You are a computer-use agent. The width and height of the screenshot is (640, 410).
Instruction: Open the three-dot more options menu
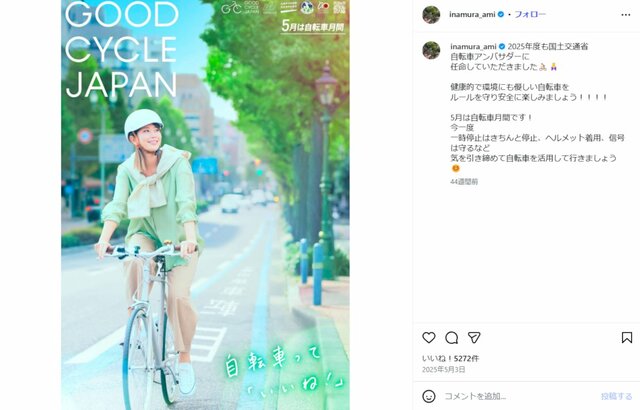626,15
